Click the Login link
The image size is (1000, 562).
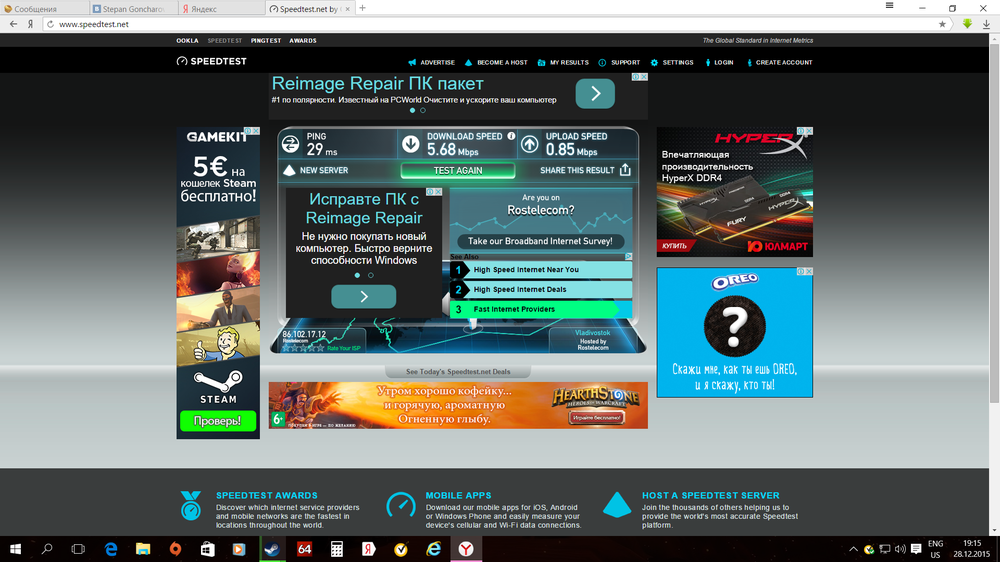click(719, 63)
